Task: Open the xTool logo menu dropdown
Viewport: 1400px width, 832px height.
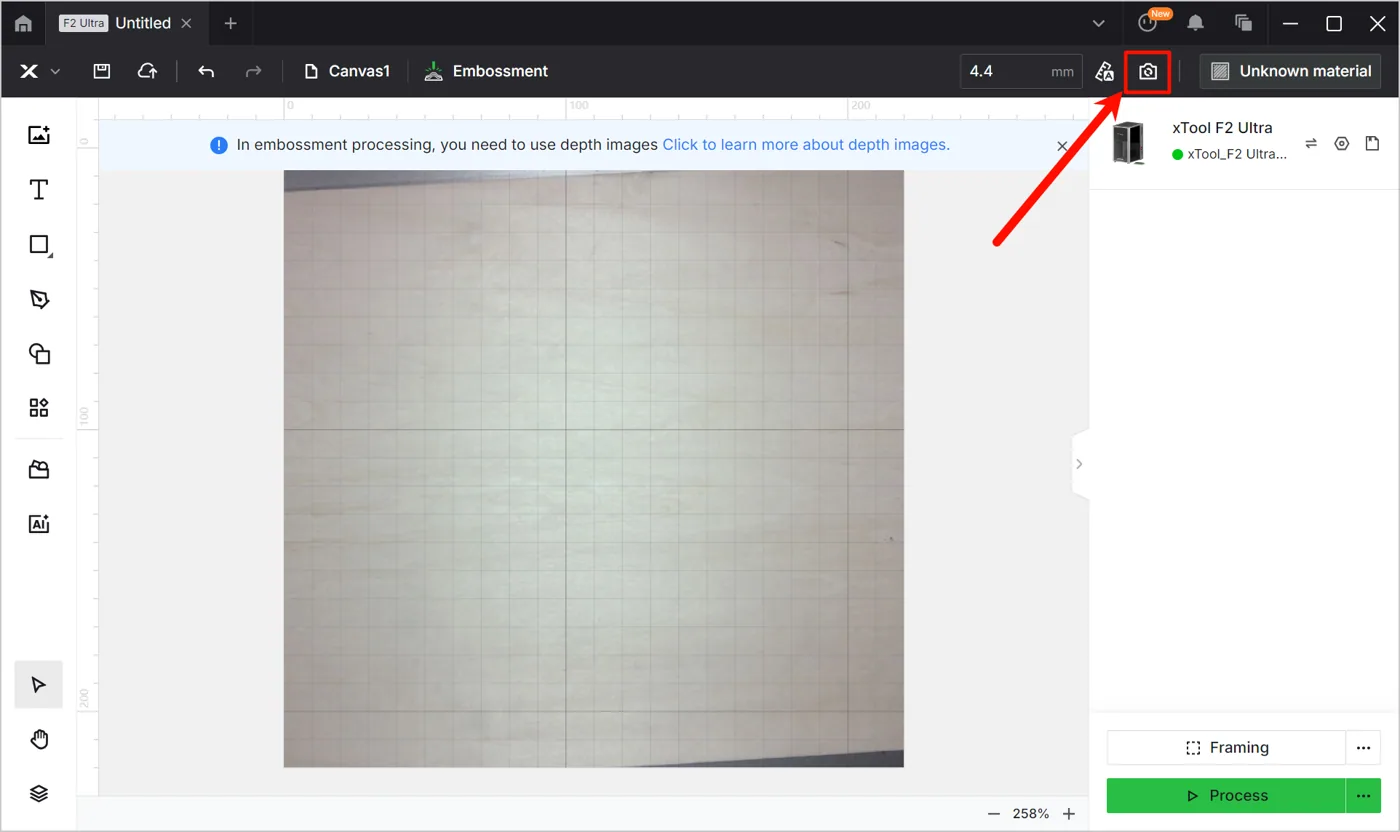Action: point(40,71)
